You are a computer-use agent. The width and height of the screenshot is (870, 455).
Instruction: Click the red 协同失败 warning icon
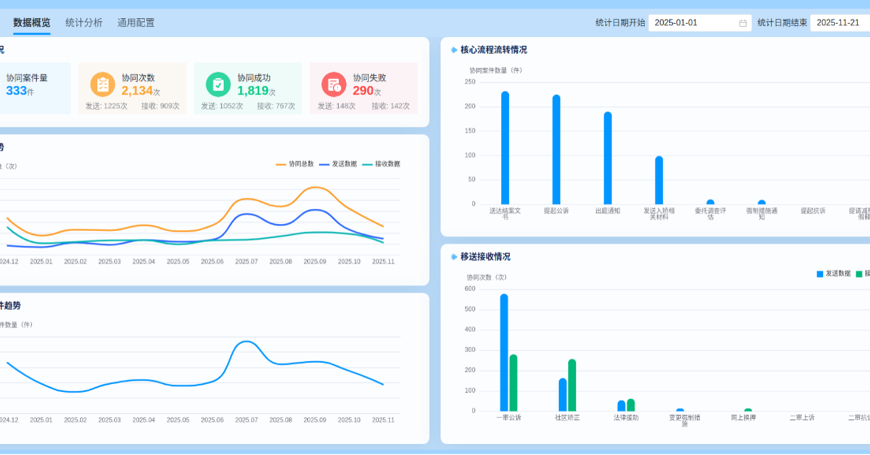pyautogui.click(x=334, y=85)
